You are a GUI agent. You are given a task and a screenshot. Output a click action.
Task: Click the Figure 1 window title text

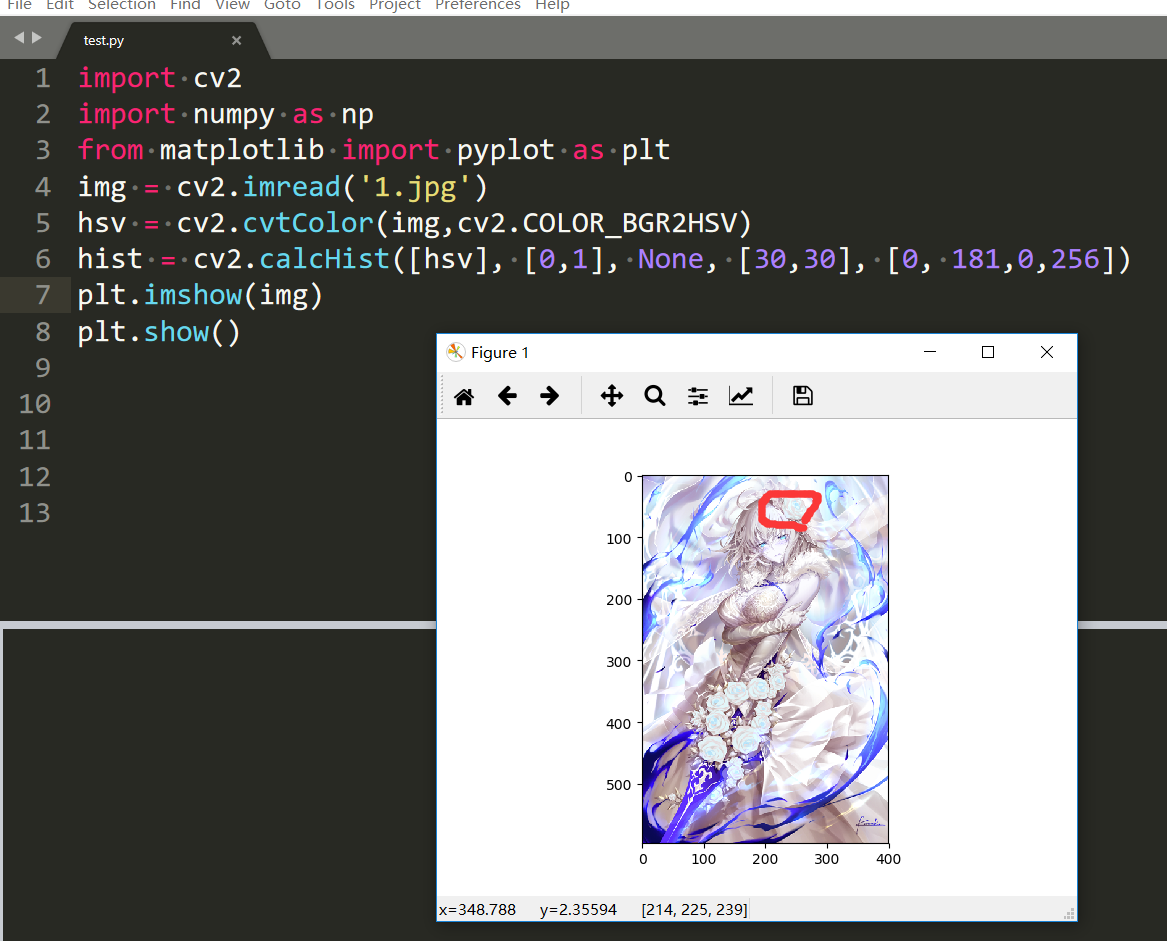[499, 352]
